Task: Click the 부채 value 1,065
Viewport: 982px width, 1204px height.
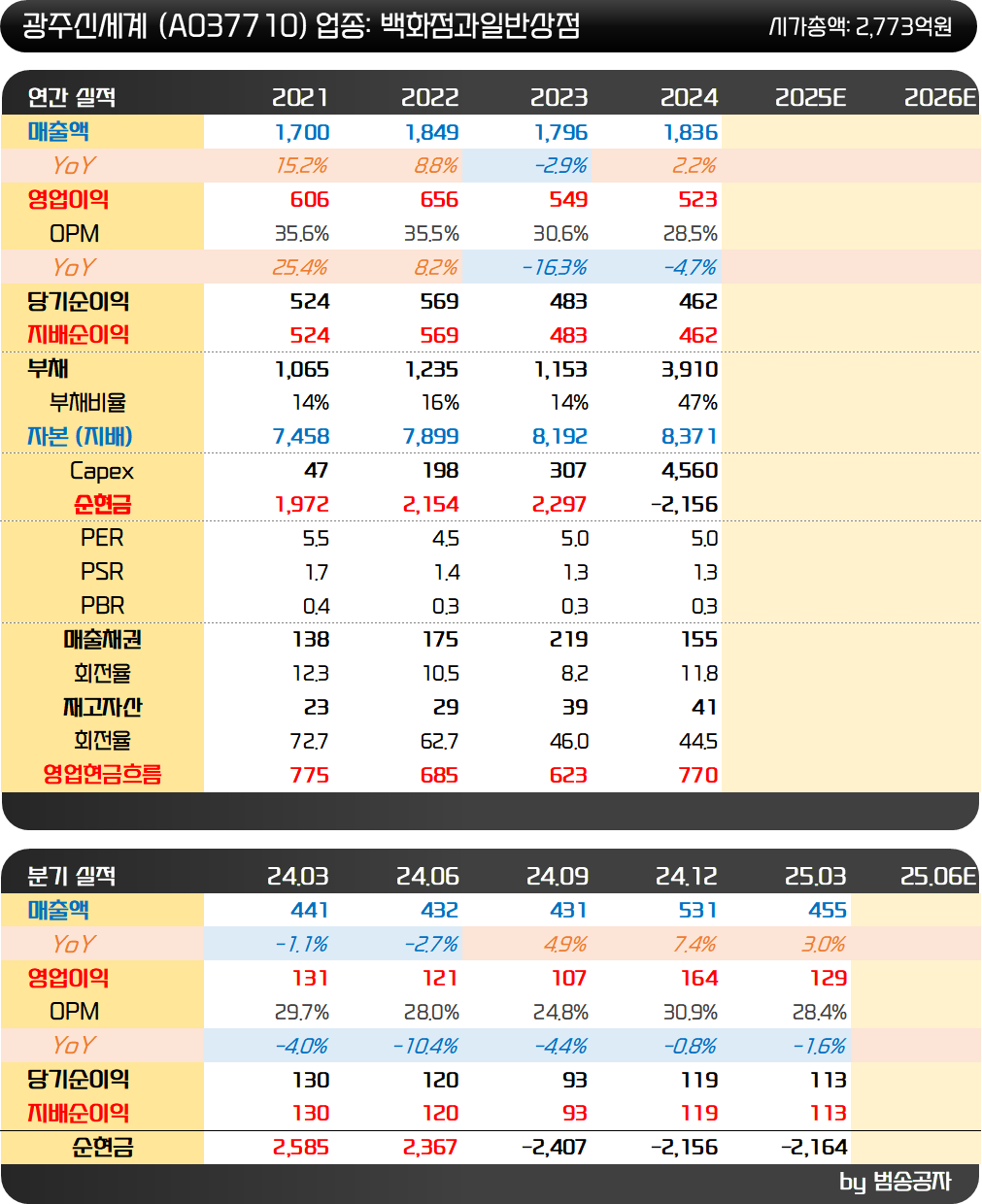Action: tap(302, 369)
